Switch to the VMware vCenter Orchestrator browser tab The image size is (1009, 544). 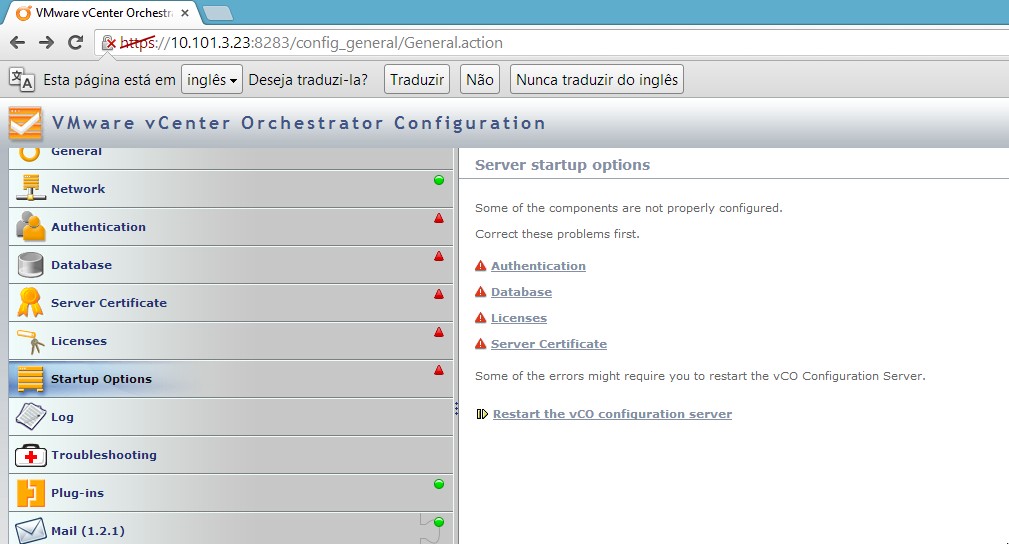click(x=100, y=13)
